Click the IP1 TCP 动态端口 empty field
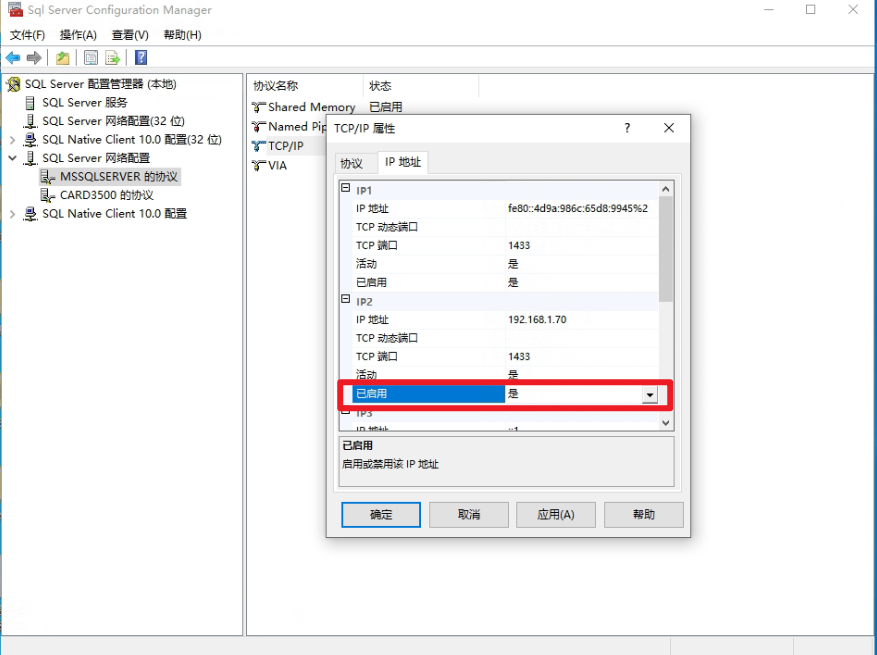This screenshot has width=877, height=655. pos(582,227)
